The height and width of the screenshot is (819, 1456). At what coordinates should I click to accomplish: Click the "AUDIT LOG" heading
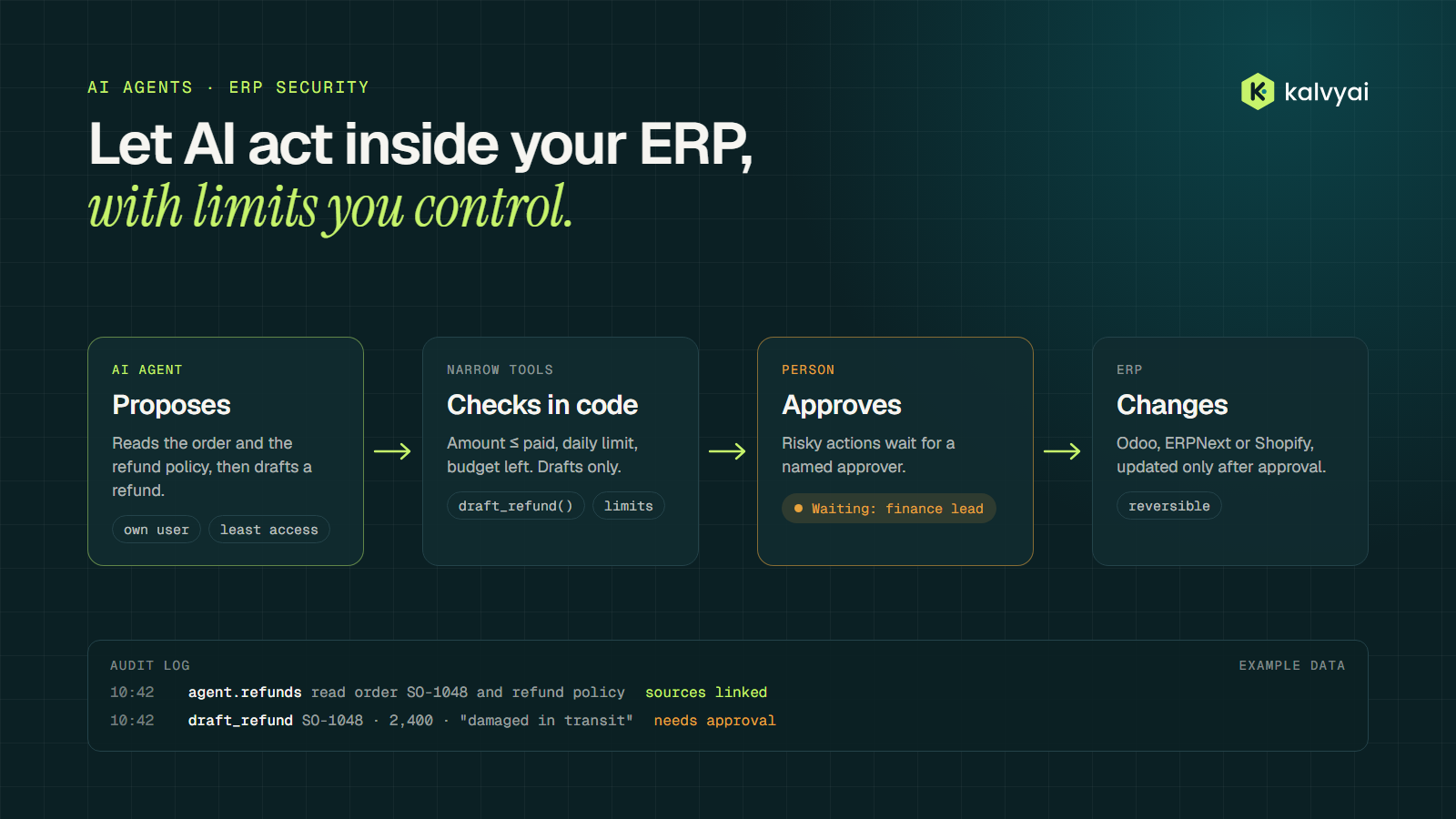150,665
